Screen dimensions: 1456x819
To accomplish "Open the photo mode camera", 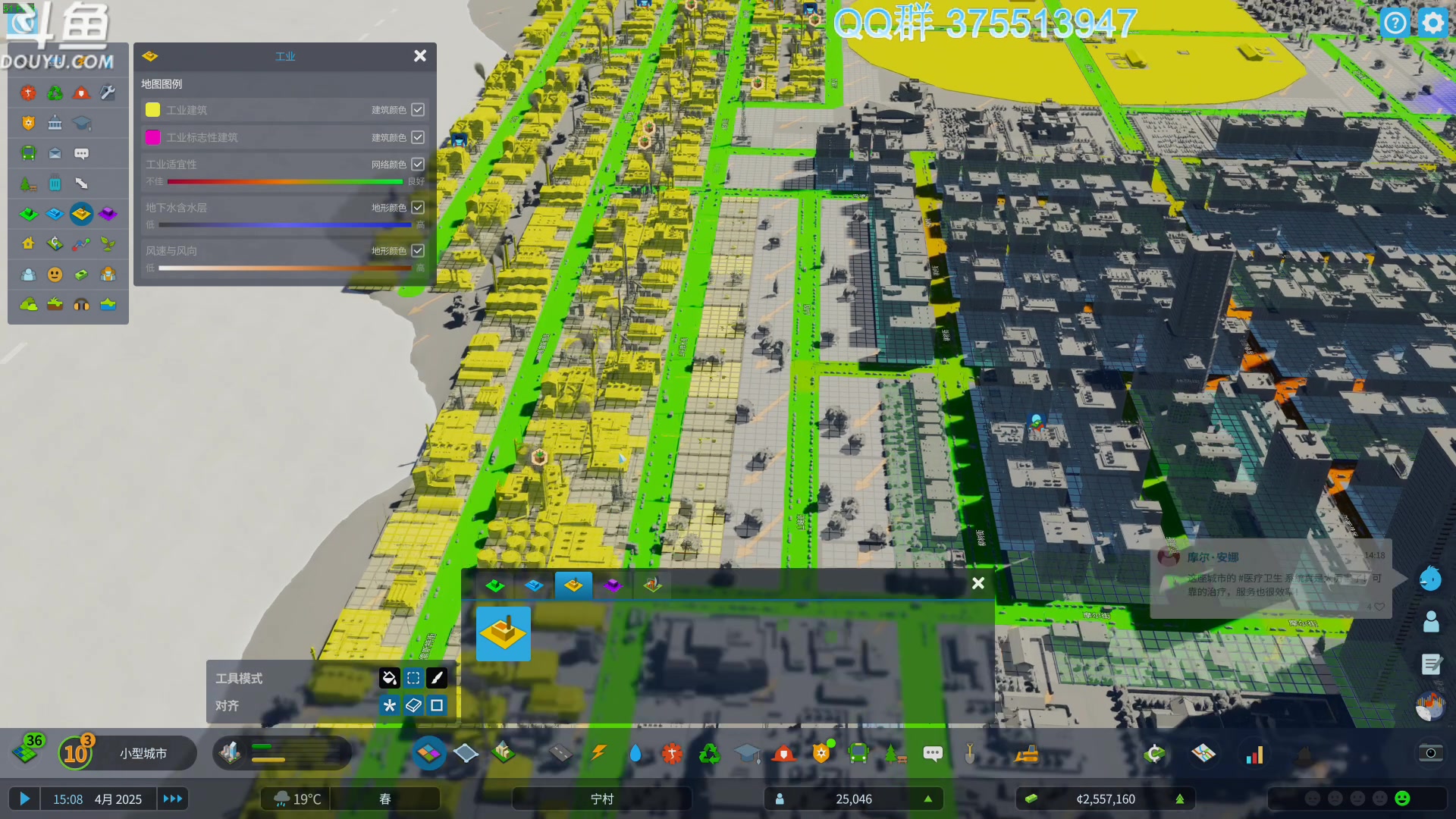I will click(1430, 753).
